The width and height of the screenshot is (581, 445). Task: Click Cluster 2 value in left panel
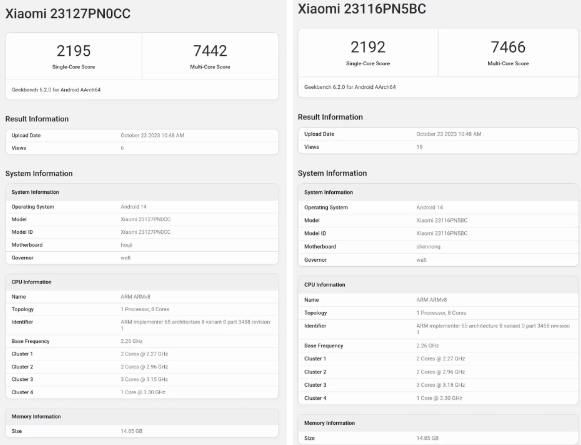[144, 367]
